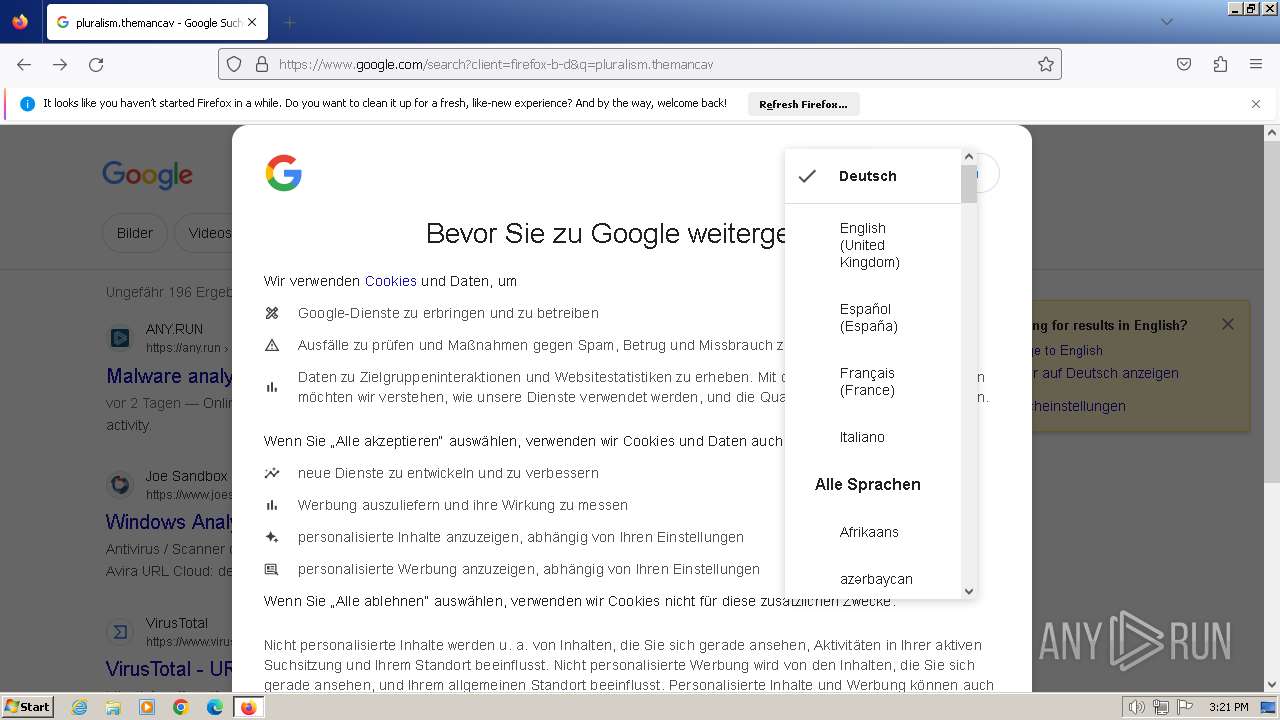Choose Afrikaans language

[872, 532]
